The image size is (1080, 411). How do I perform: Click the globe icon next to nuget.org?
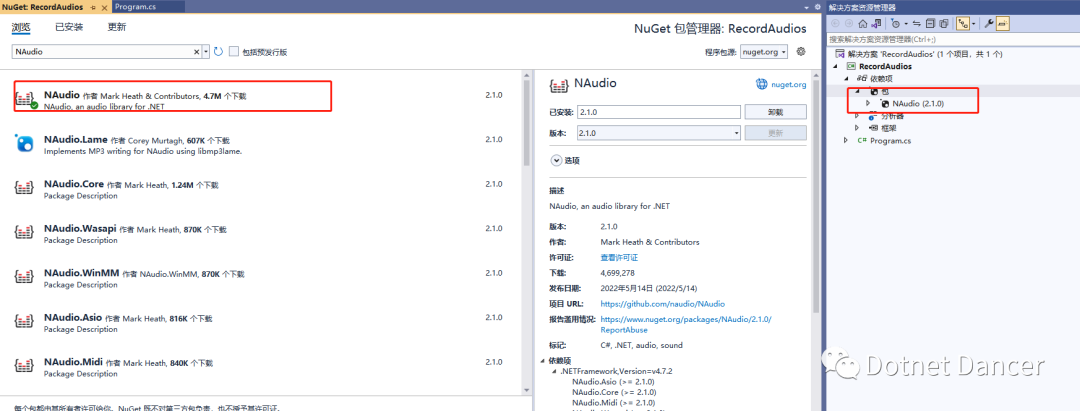click(x=761, y=84)
